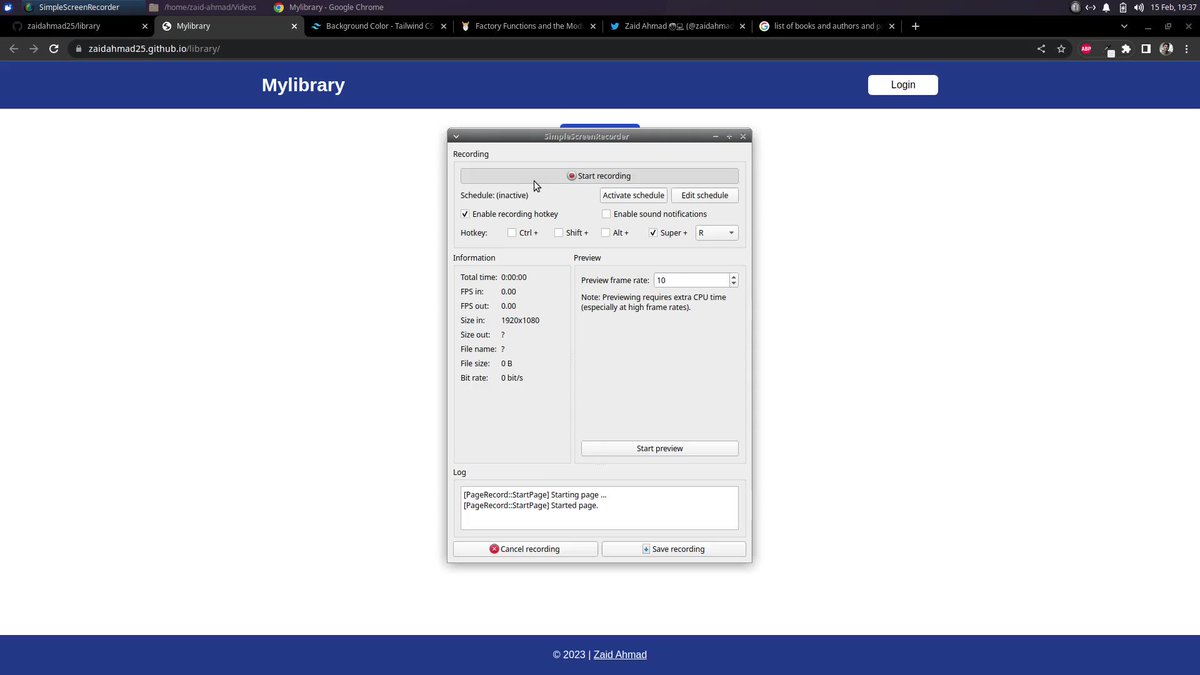Click Edit schedule button
1200x675 pixels.
pos(705,195)
